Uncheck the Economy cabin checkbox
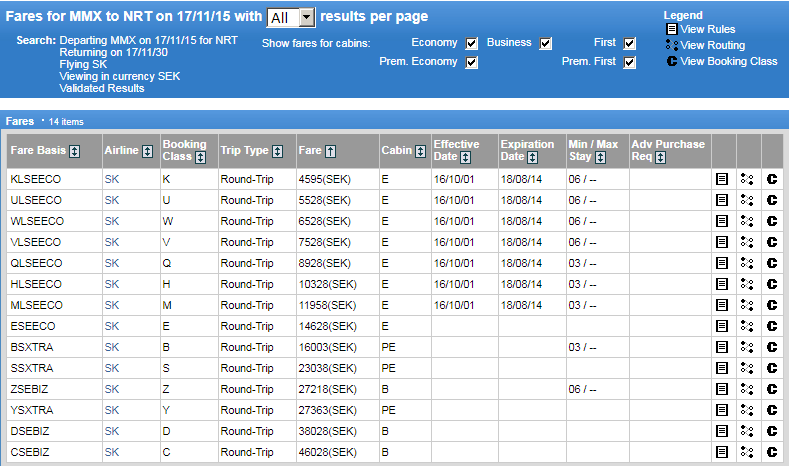 click(x=472, y=43)
